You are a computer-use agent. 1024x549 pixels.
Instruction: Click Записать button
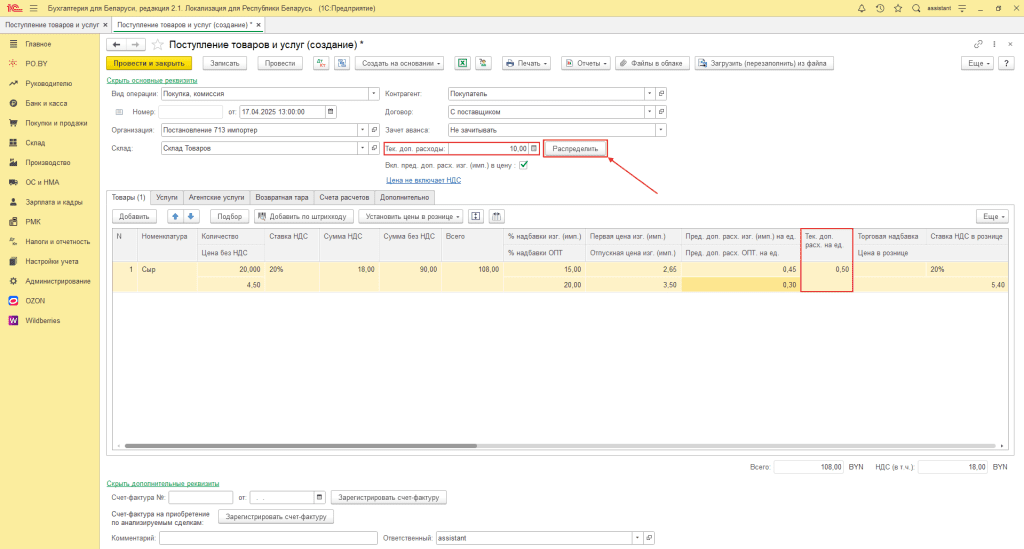pos(225,63)
